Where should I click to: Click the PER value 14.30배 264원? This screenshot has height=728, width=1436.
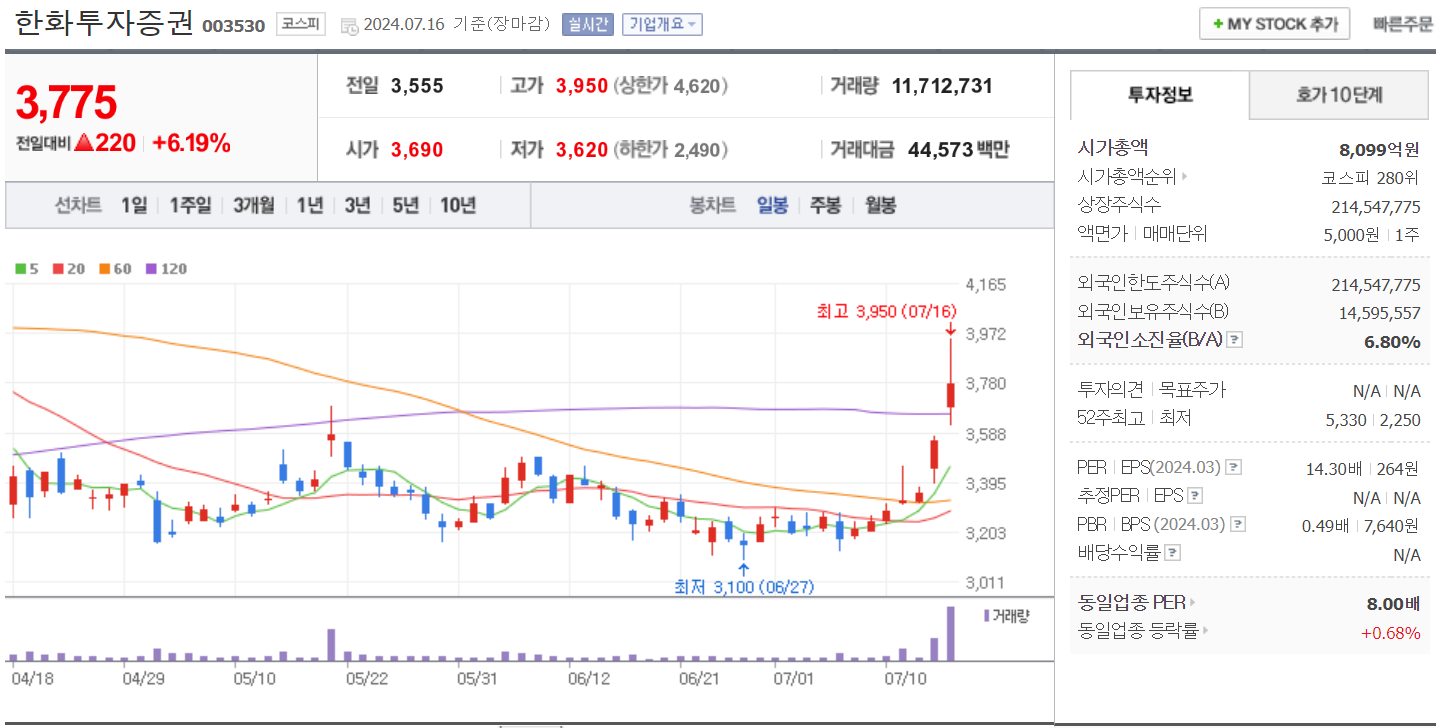[1362, 468]
